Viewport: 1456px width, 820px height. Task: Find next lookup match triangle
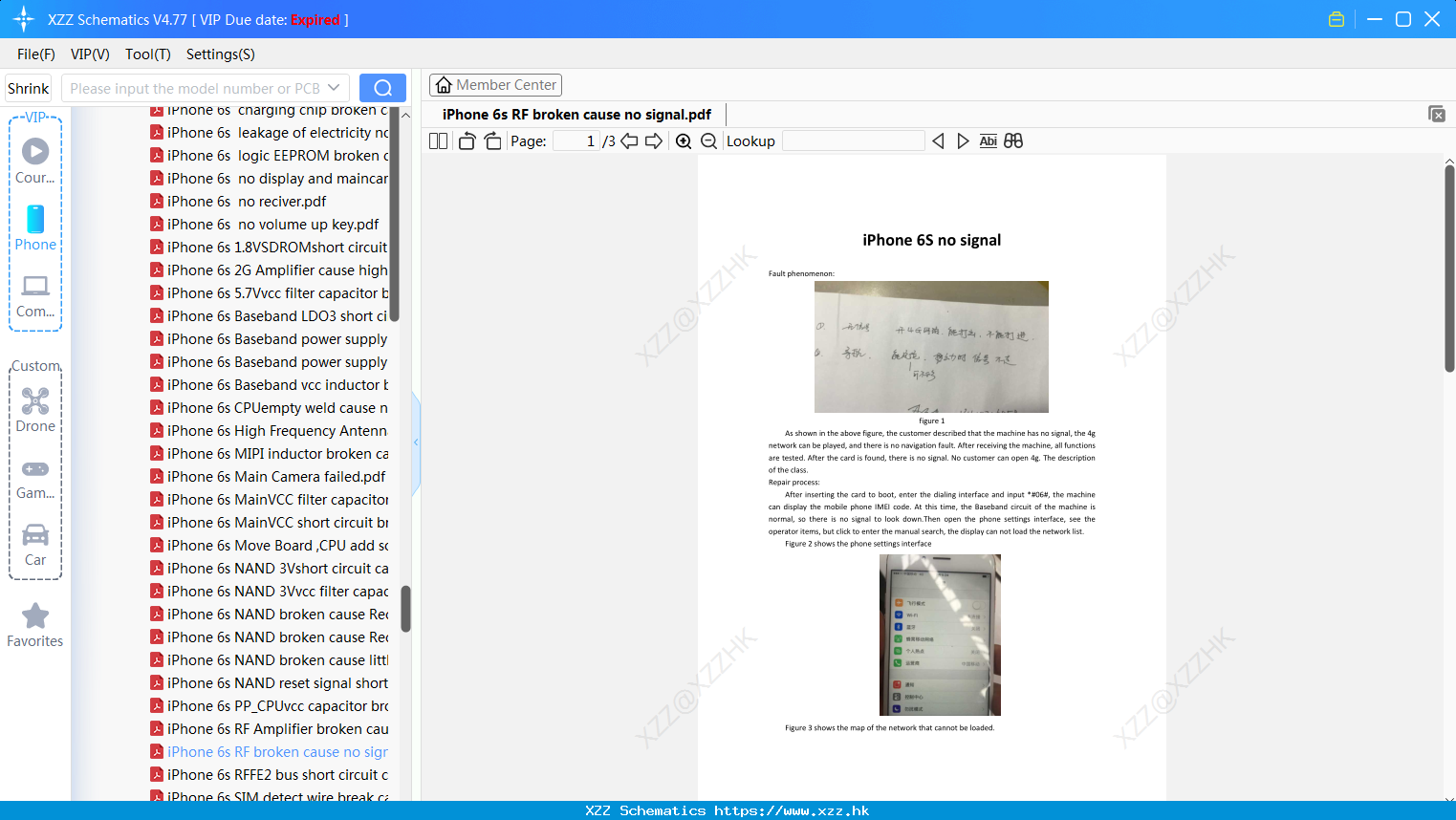coord(963,140)
